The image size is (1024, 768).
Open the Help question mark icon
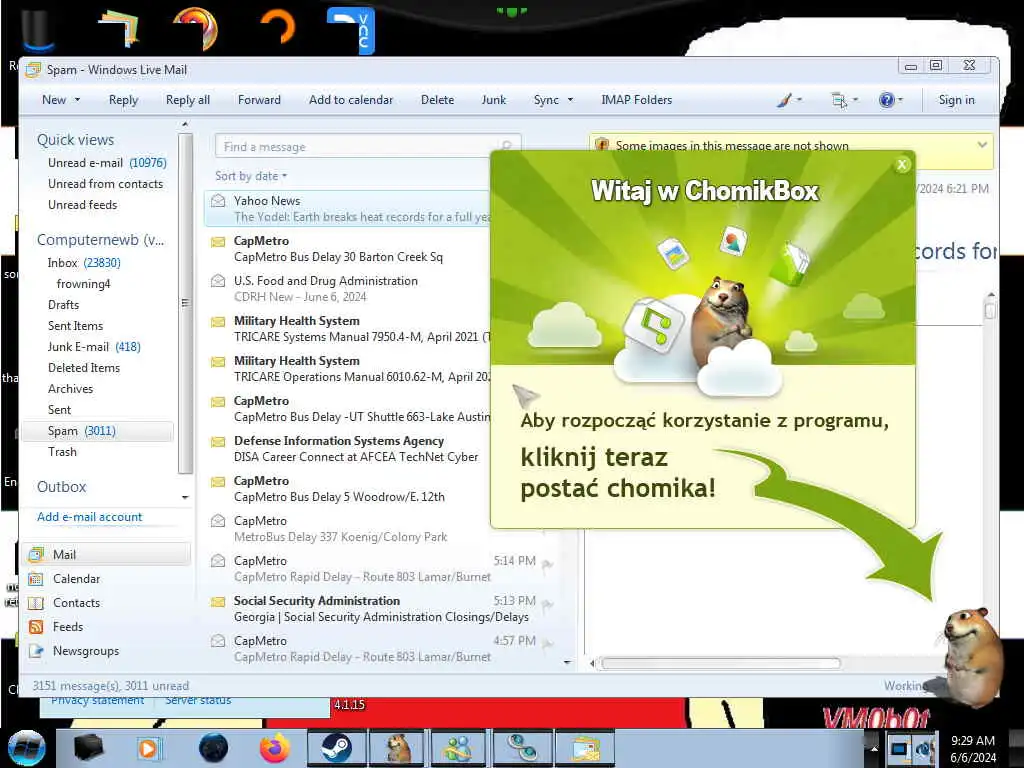click(886, 100)
